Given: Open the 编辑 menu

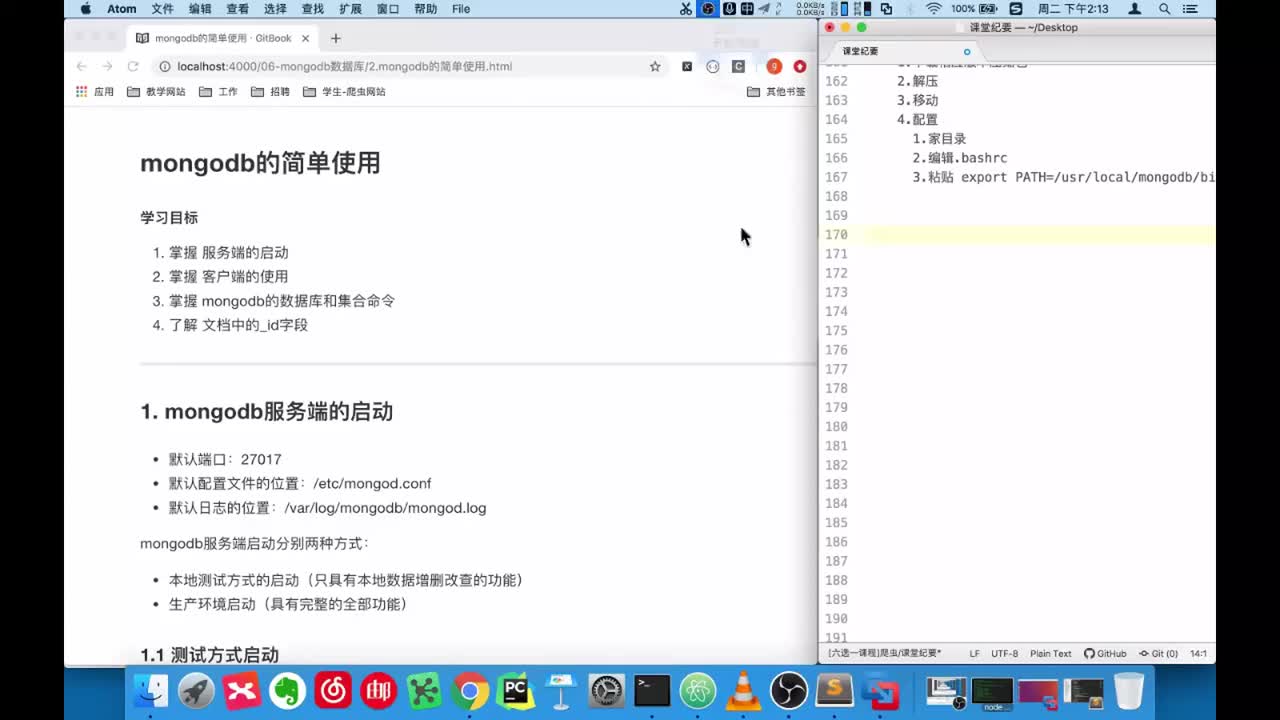Looking at the screenshot, I should pyautogui.click(x=200, y=9).
